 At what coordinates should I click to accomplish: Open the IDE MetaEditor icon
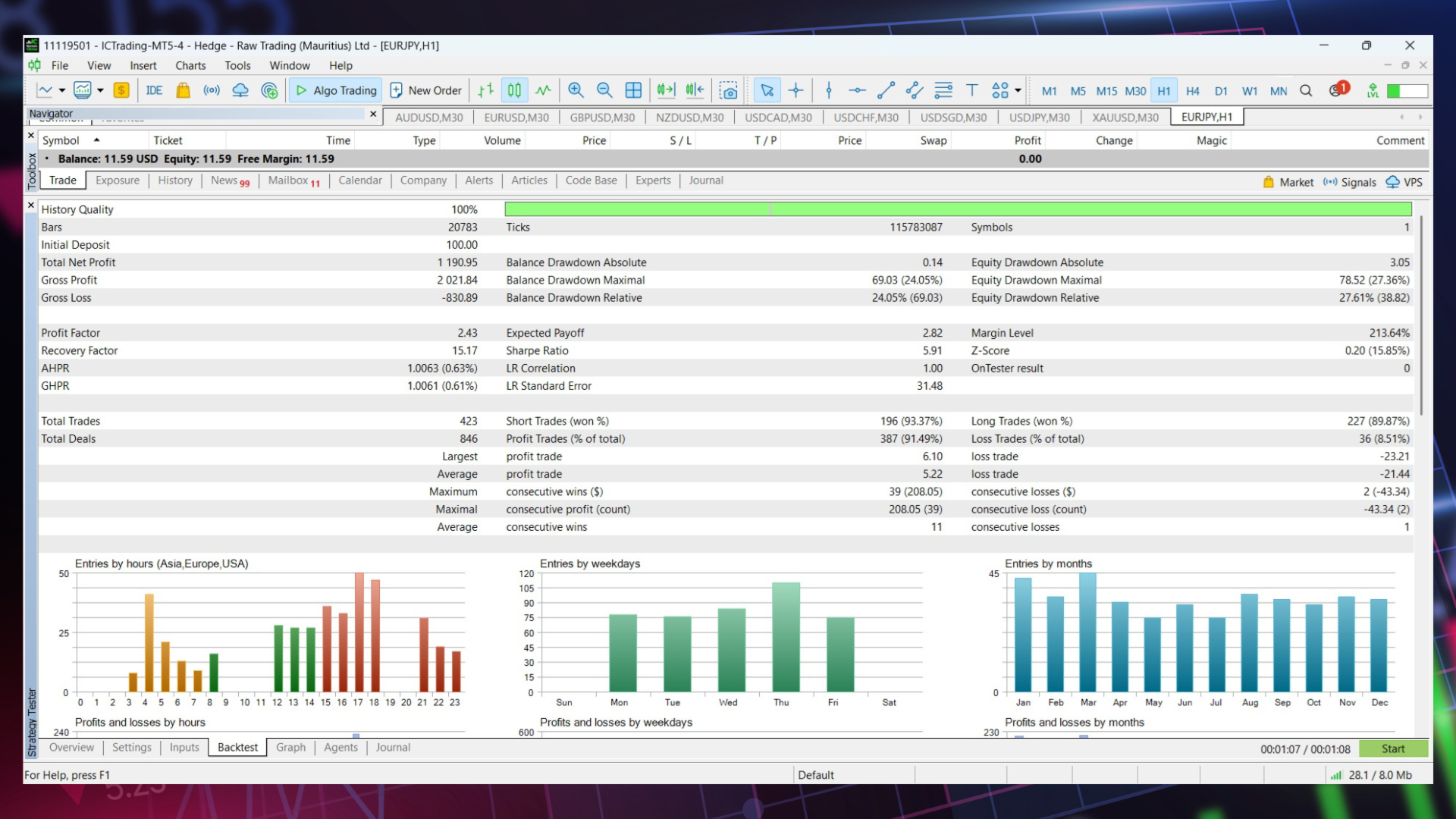pos(154,90)
